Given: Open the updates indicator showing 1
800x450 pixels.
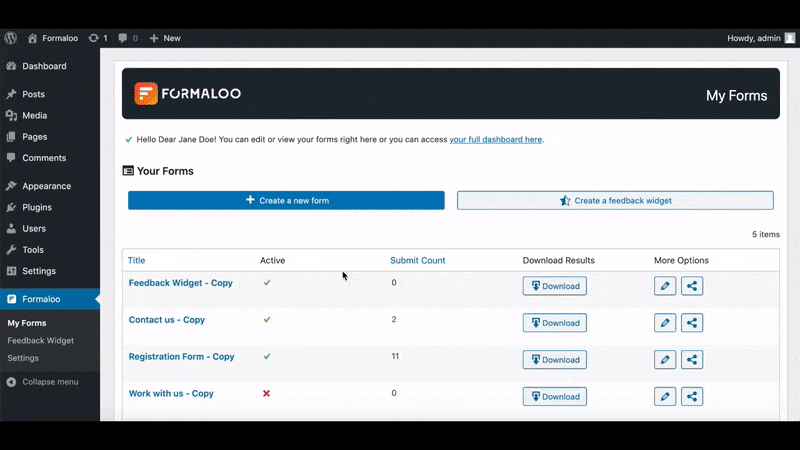Looking at the screenshot, I should pyautogui.click(x=98, y=38).
